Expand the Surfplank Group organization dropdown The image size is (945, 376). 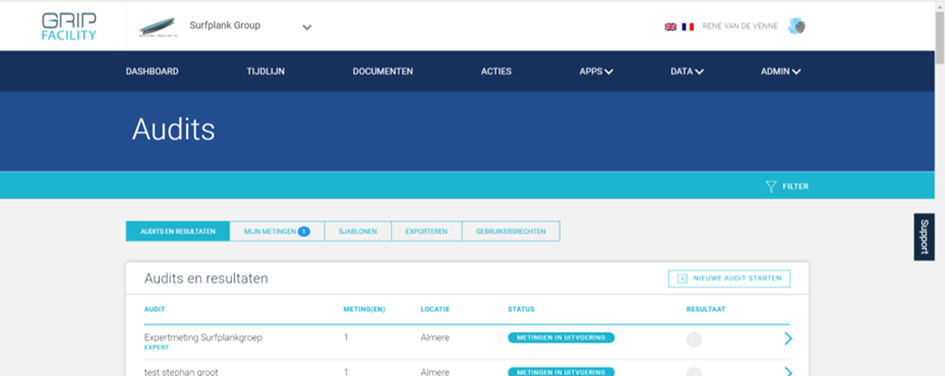[x=307, y=27]
